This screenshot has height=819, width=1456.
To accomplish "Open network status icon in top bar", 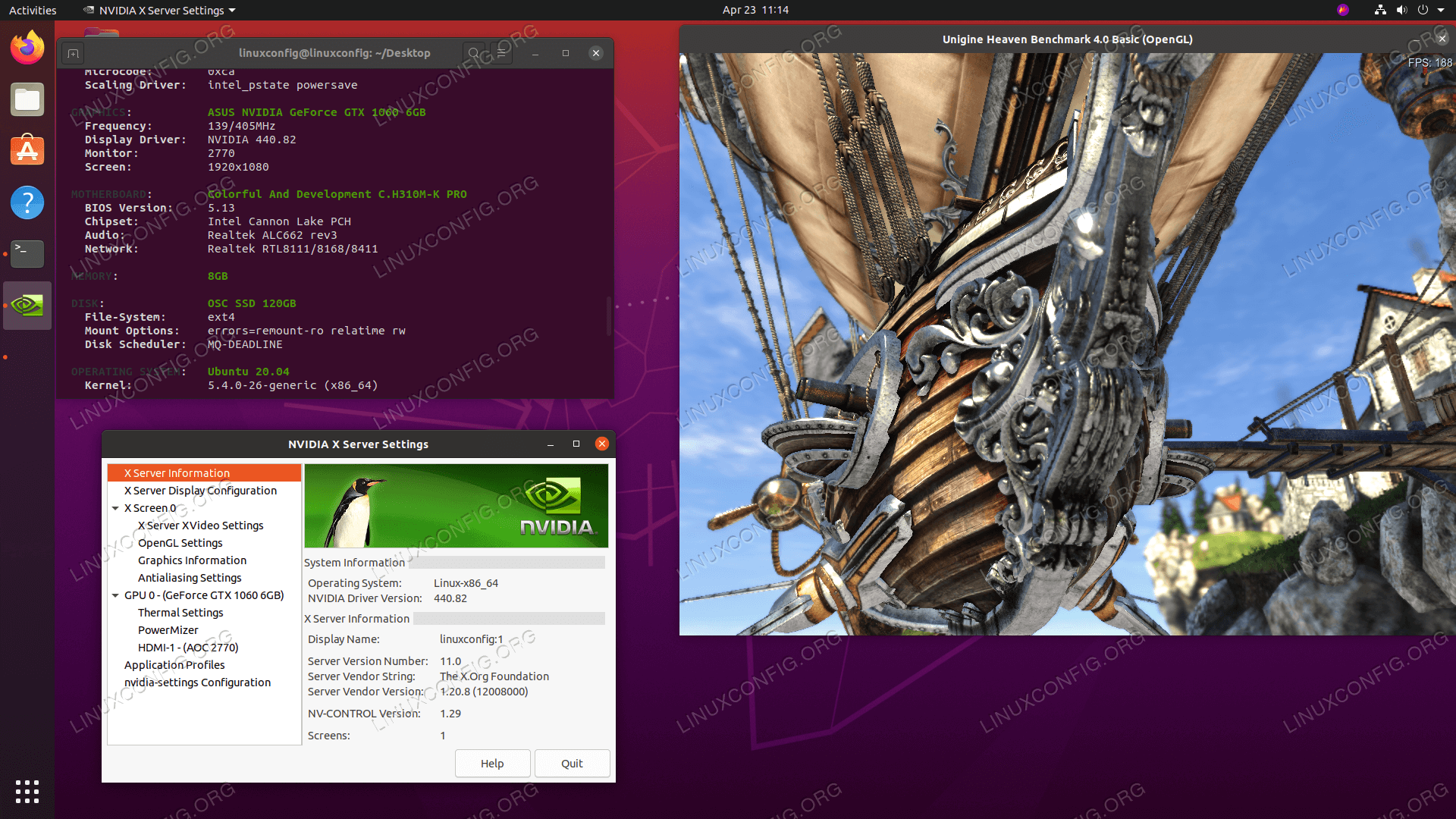I will (x=1380, y=10).
